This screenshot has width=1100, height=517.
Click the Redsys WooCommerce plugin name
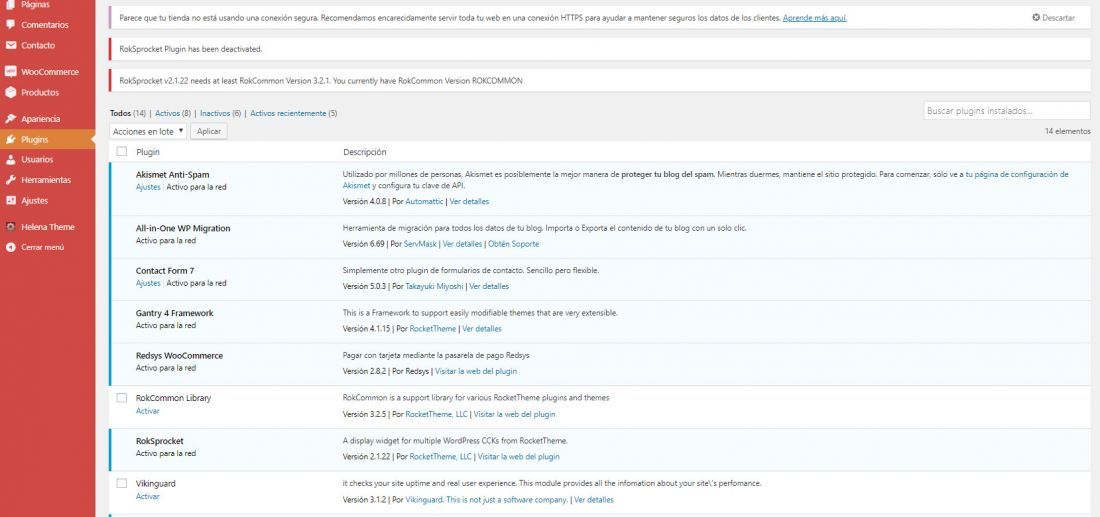(180, 356)
